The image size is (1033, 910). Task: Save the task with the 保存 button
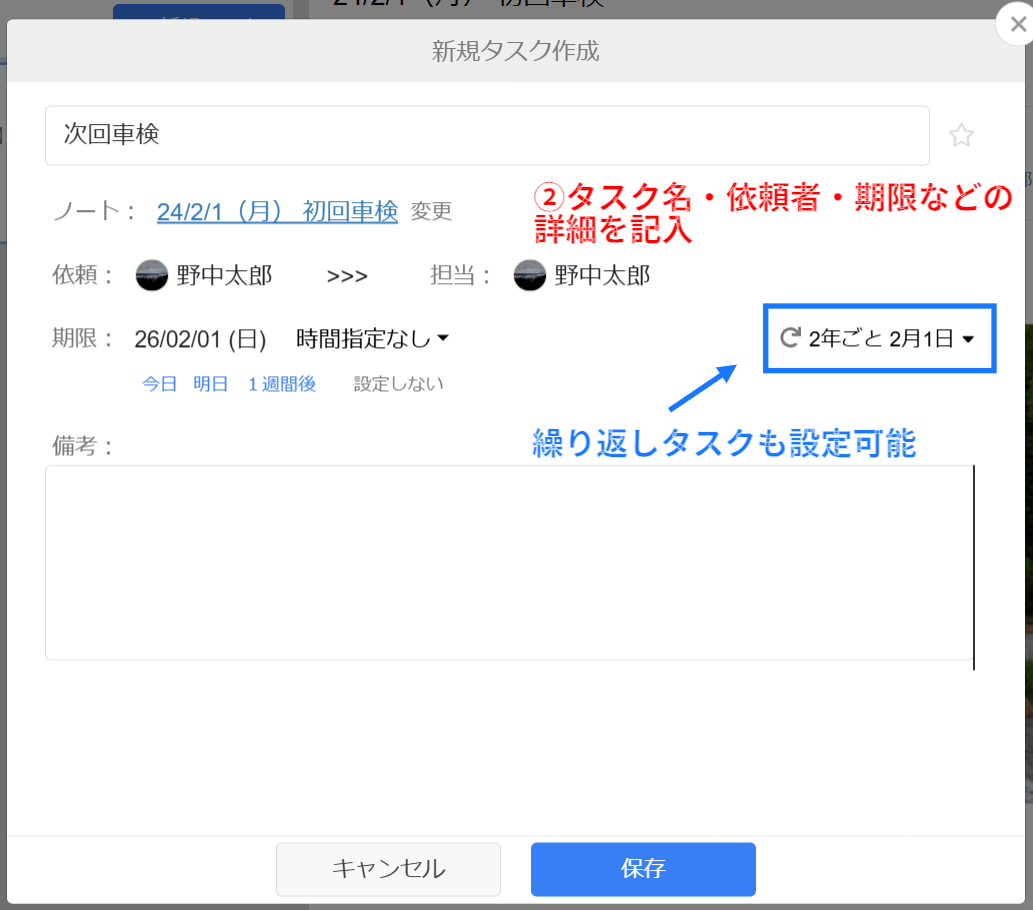(642, 869)
